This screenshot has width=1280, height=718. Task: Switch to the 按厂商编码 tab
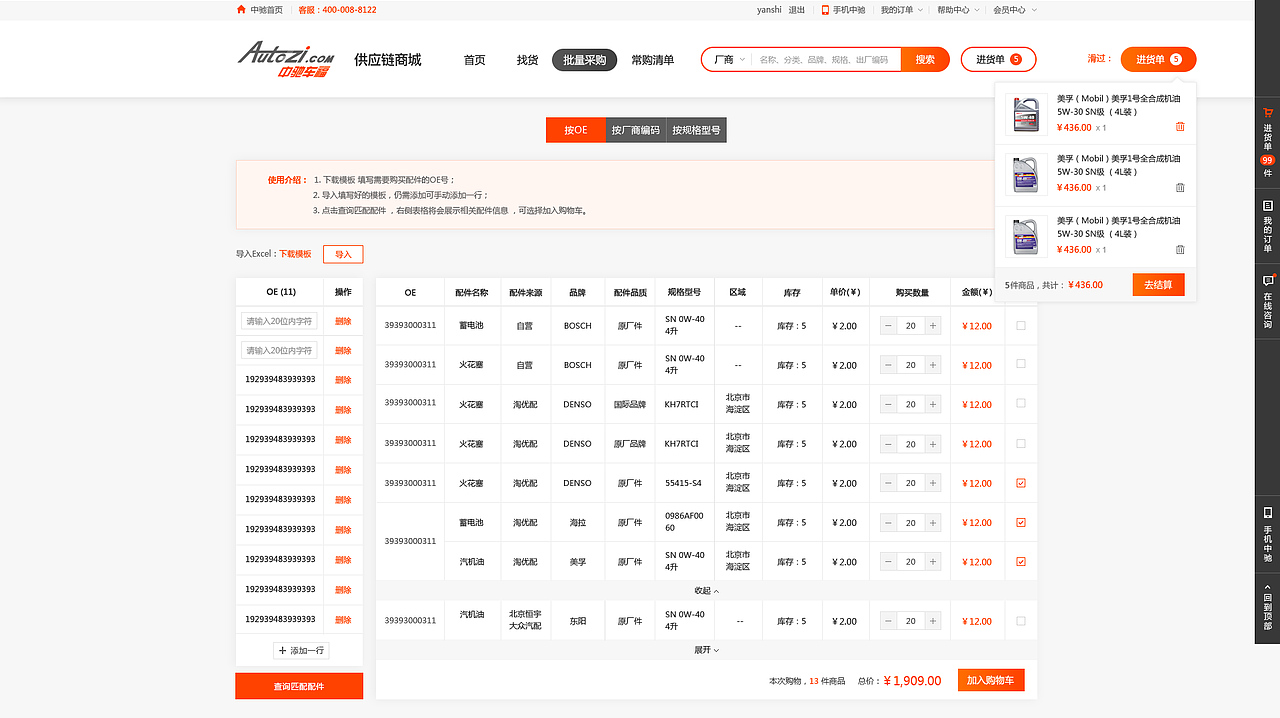[x=636, y=130]
